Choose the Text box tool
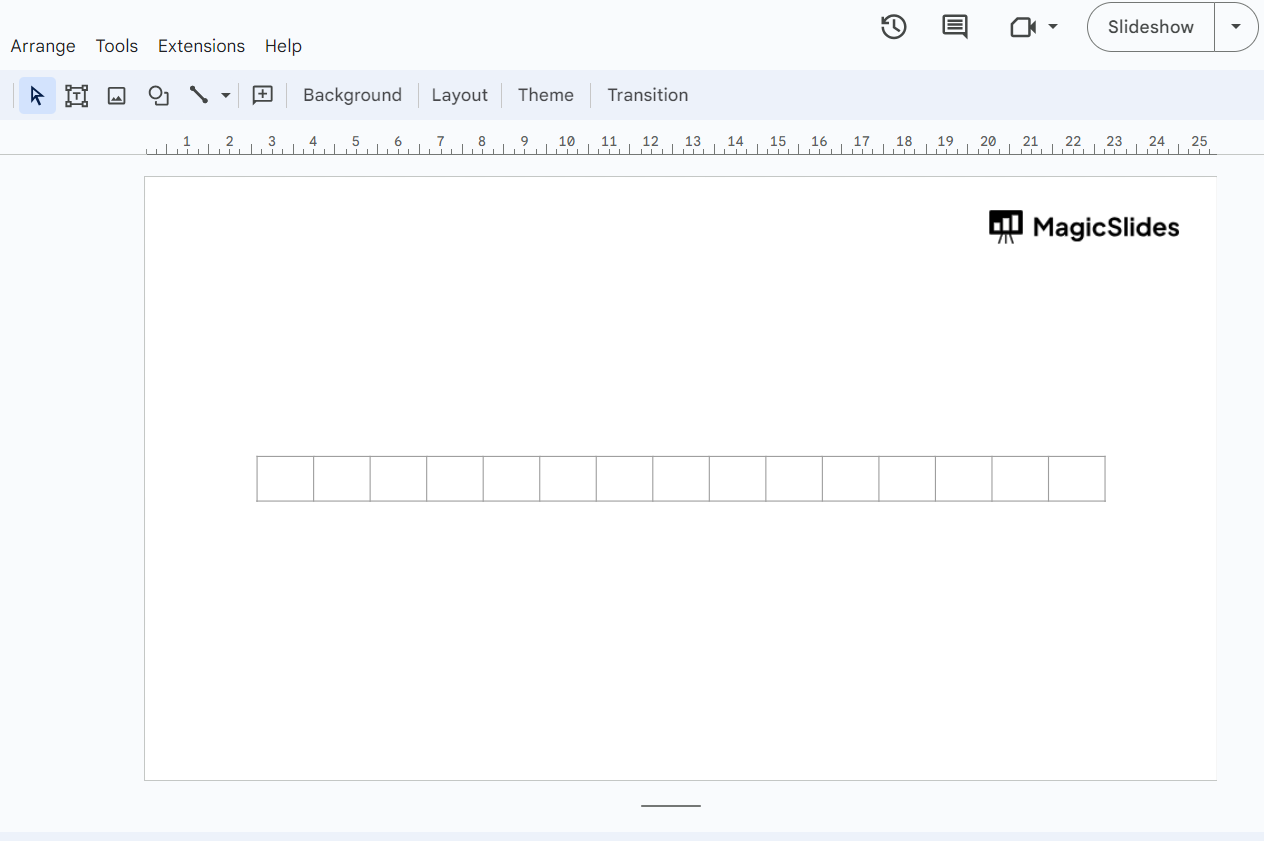The height and width of the screenshot is (841, 1264). [x=77, y=95]
